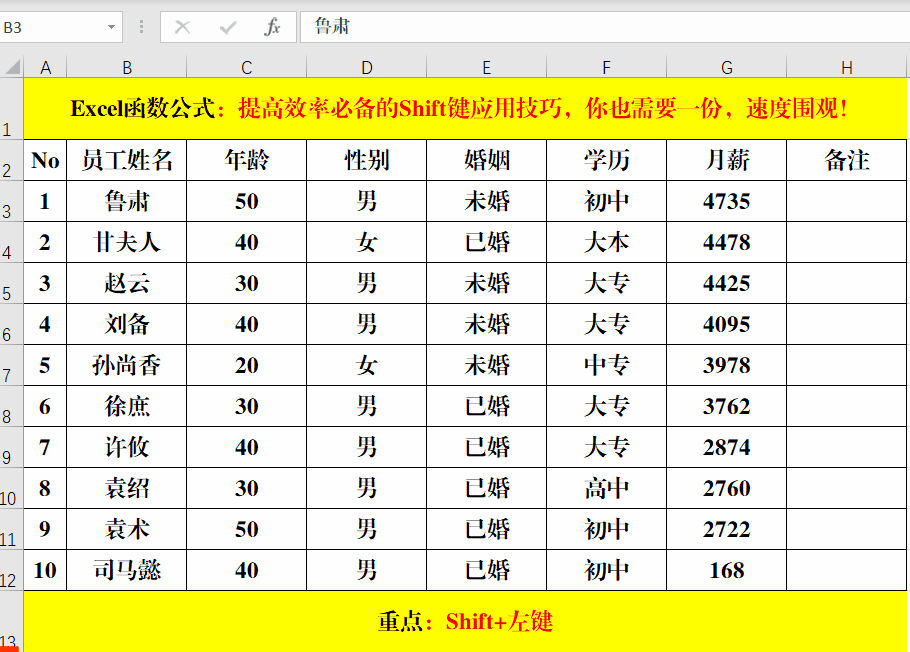Image resolution: width=910 pixels, height=652 pixels.
Task: Select column C header
Action: [x=247, y=67]
